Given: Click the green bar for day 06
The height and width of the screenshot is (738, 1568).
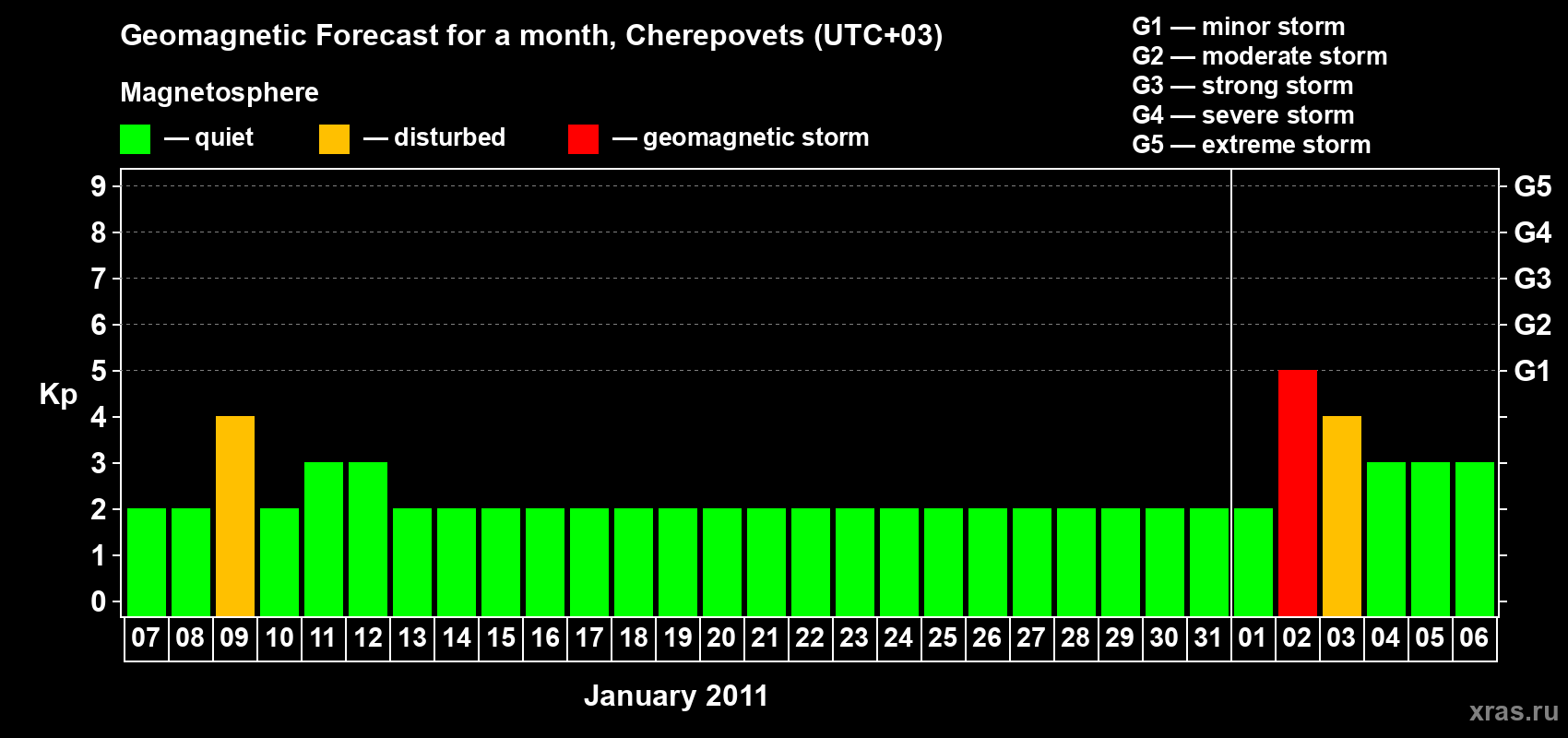Looking at the screenshot, I should click(1475, 539).
